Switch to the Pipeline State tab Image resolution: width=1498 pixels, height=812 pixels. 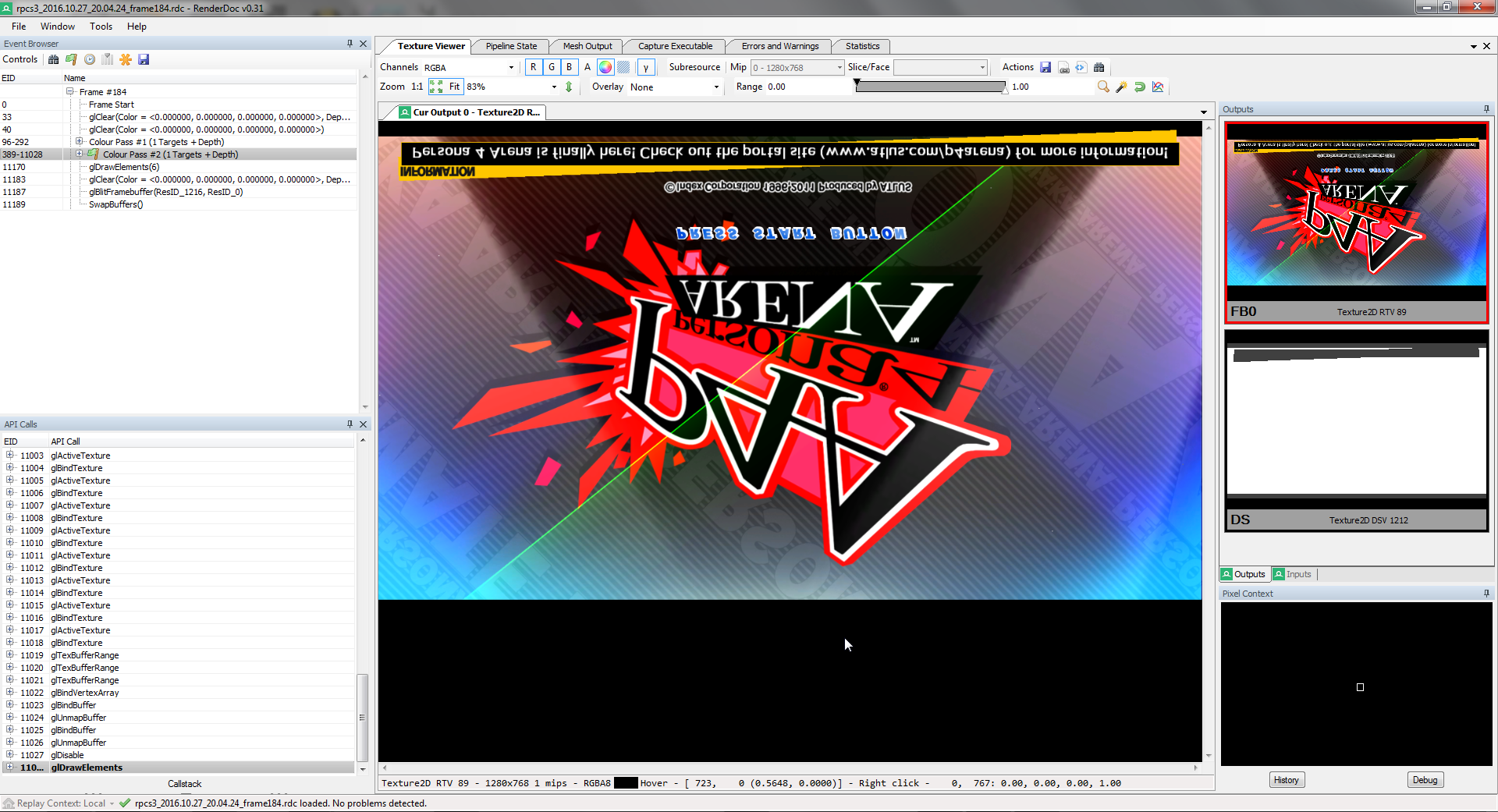pos(511,46)
